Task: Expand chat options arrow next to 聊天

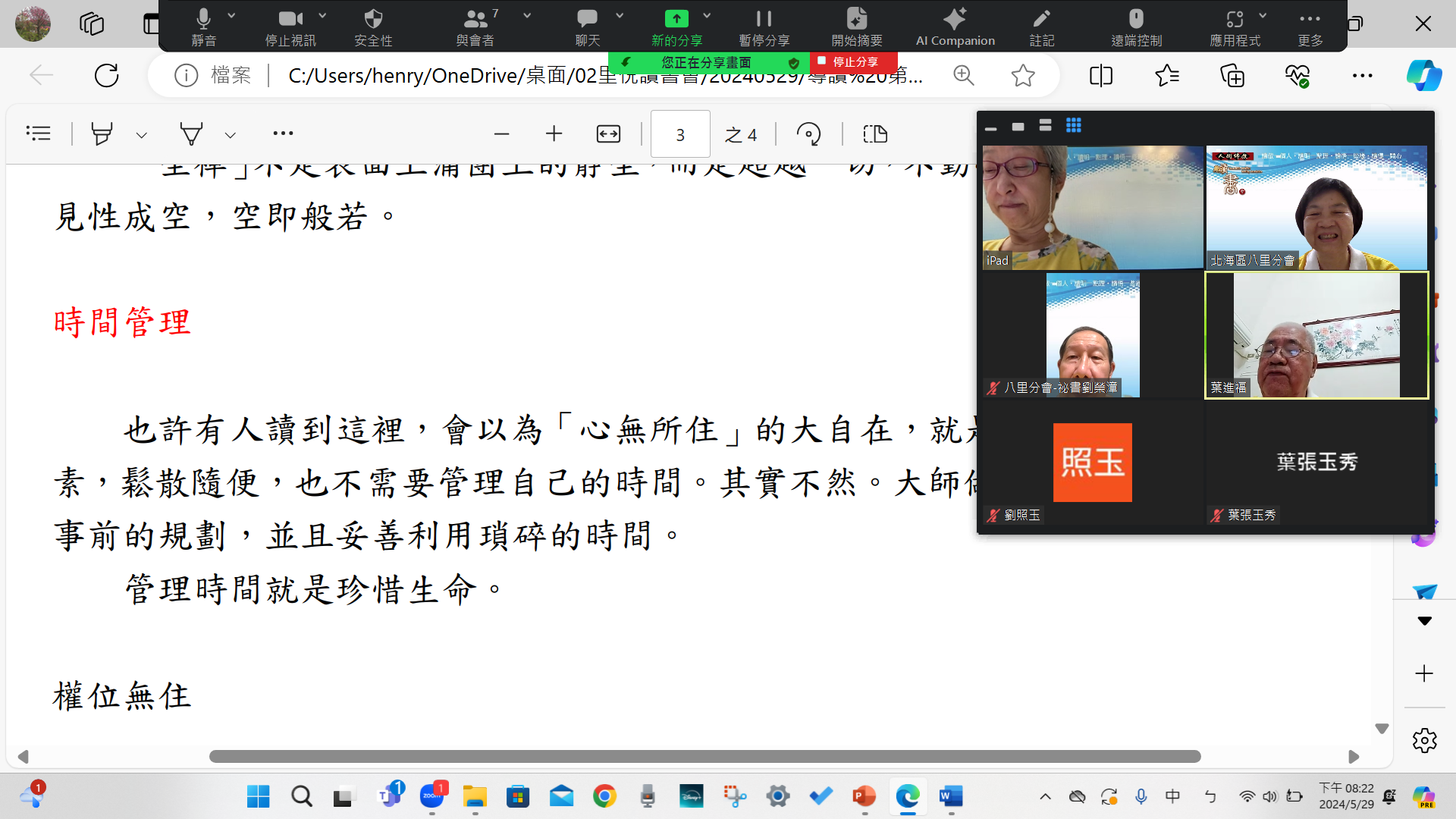Action: coord(620,15)
